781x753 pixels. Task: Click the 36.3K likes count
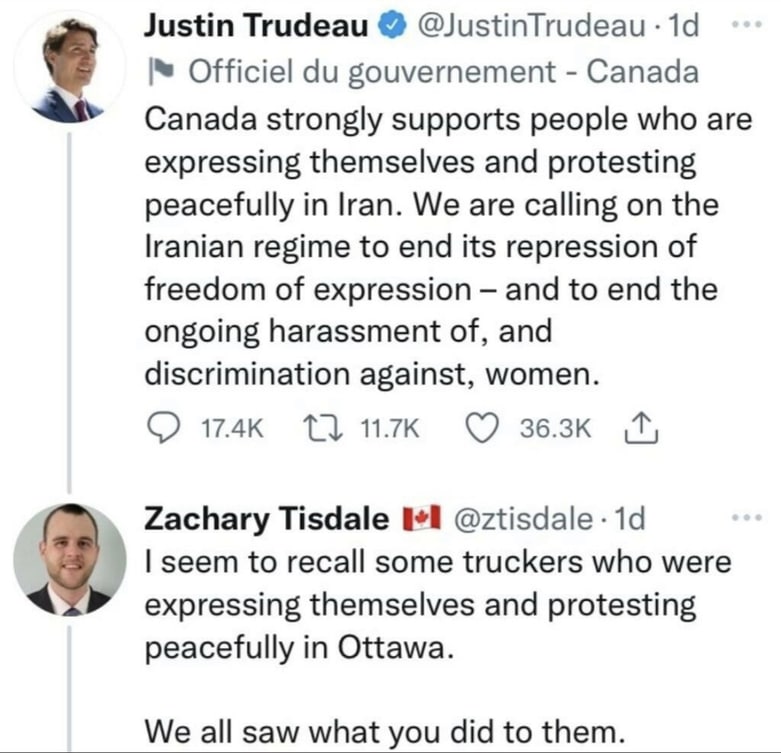pyautogui.click(x=556, y=429)
